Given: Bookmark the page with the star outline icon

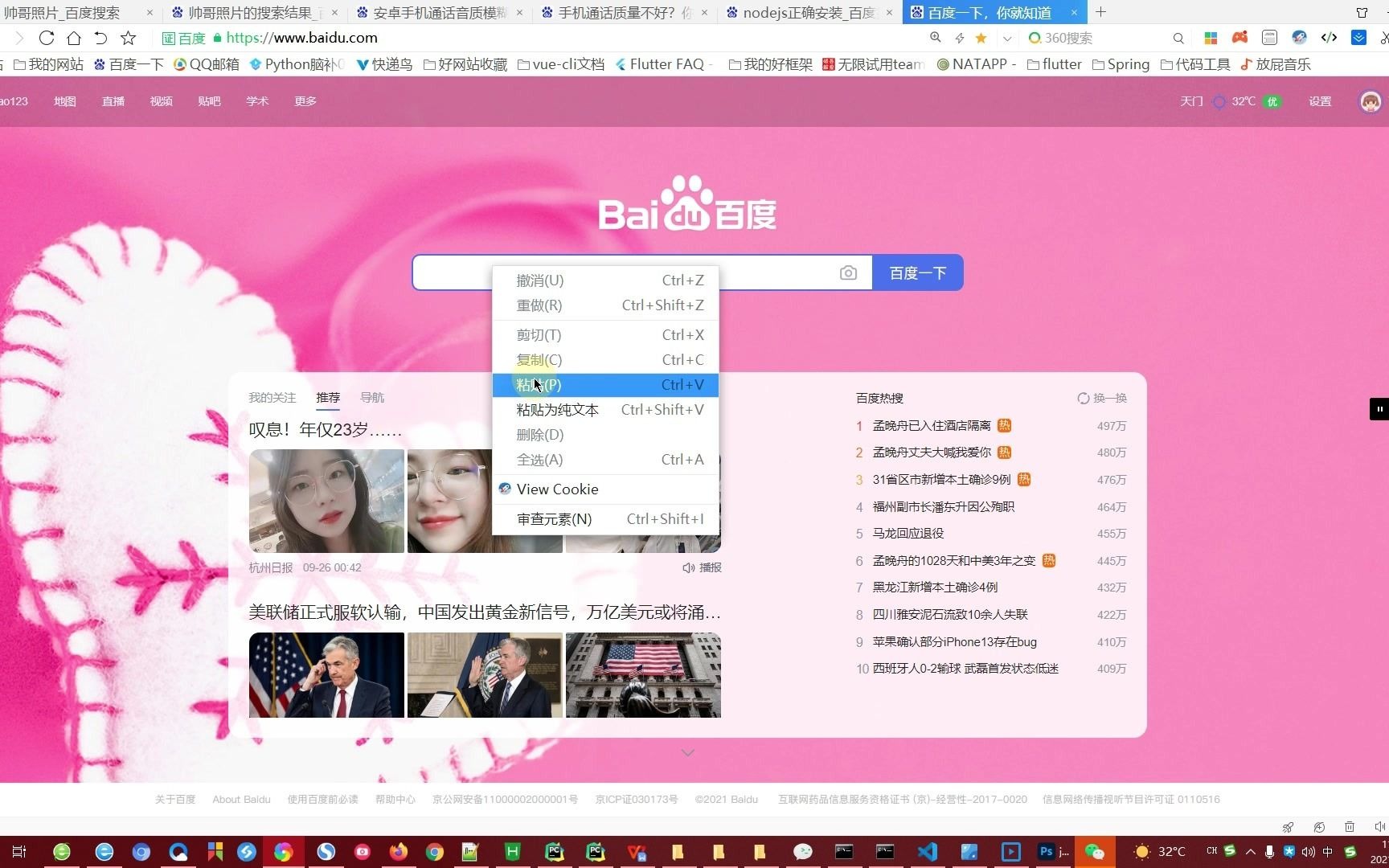Looking at the screenshot, I should 128,38.
